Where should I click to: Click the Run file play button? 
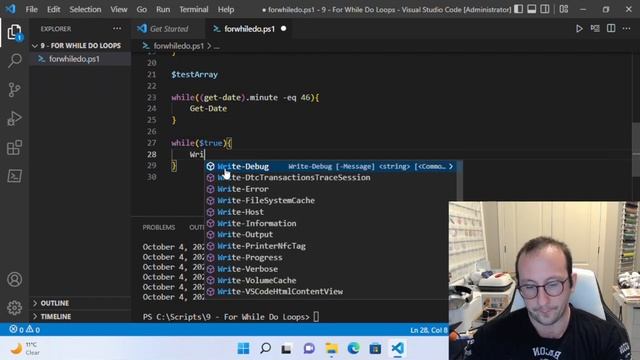click(579, 29)
